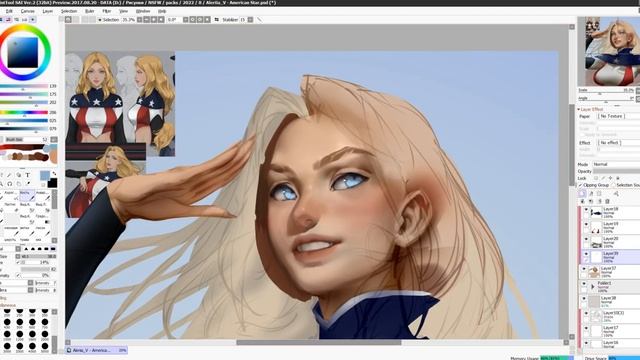Image resolution: width=640 pixels, height=360 pixels.
Task: Open the Stabilizer value dropdown
Action: point(250,19)
